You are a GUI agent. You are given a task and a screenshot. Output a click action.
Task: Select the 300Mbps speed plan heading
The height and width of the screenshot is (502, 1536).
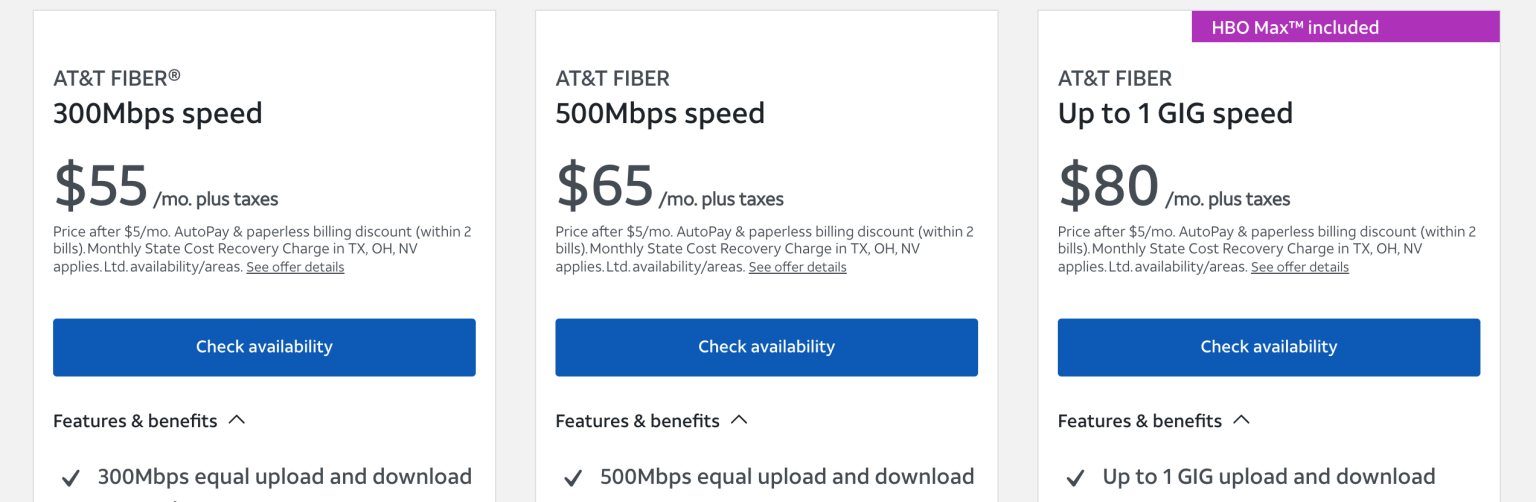coord(157,113)
